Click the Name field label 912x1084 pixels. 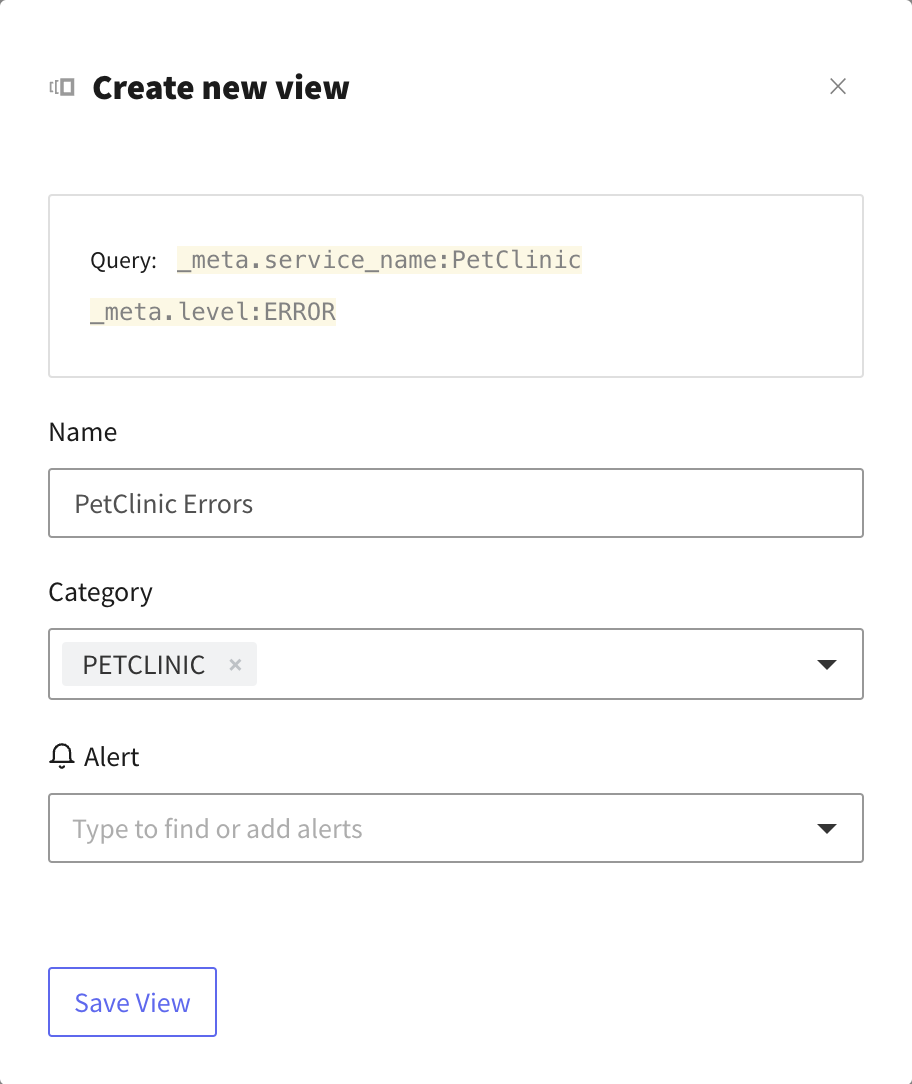[82, 431]
